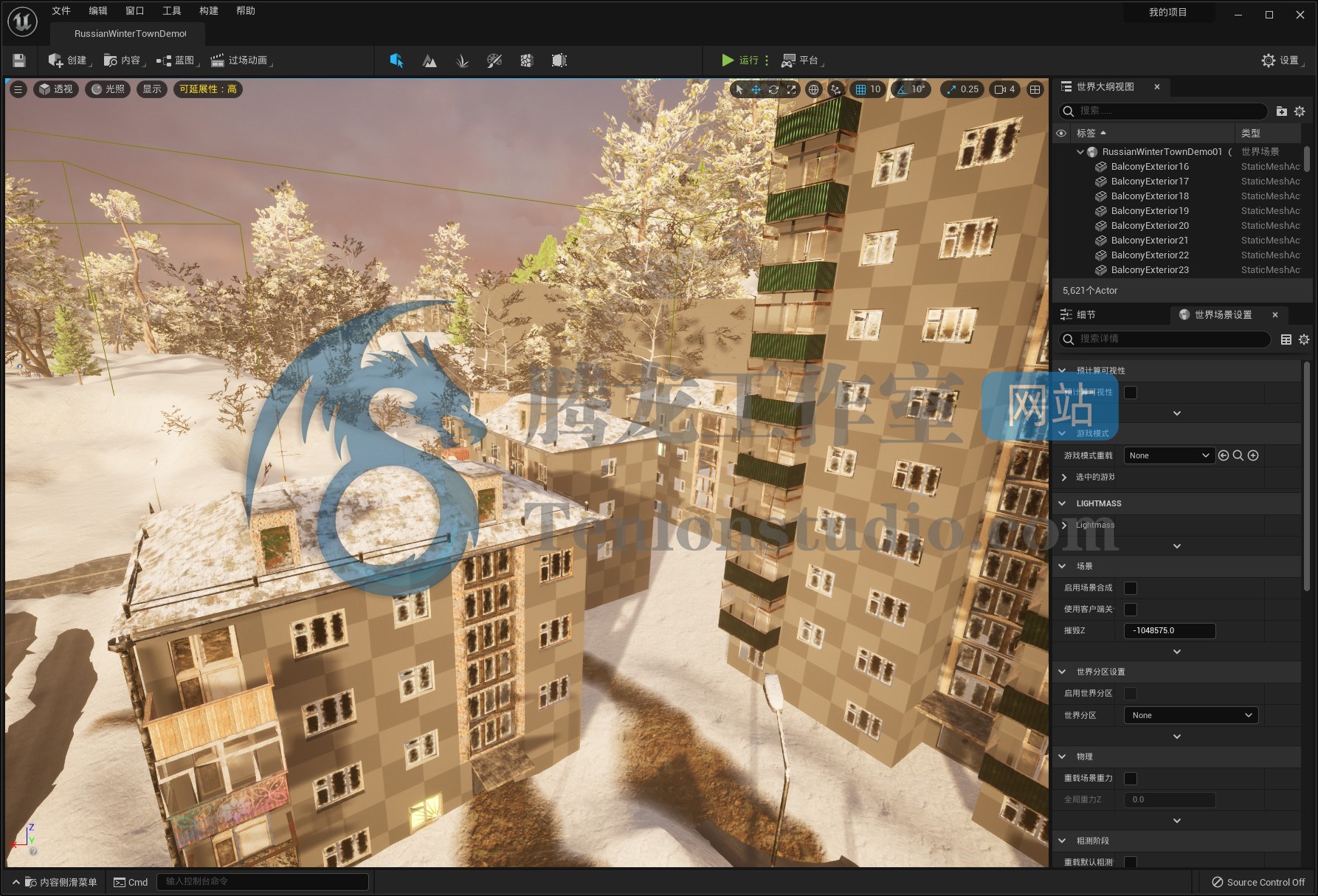Viewport: 1318px width, 896px height.
Task: Open the editor settings gear icon
Action: [1268, 60]
